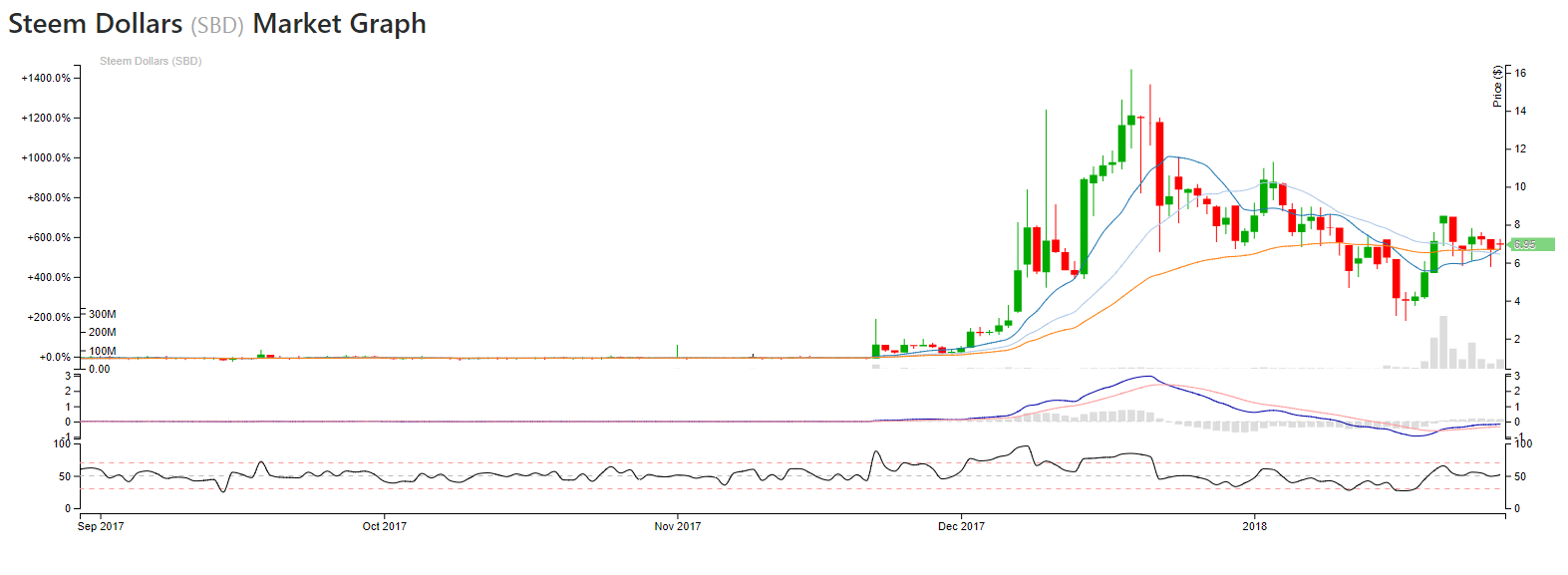Click the '+1400.0%' percent axis label

click(x=46, y=78)
